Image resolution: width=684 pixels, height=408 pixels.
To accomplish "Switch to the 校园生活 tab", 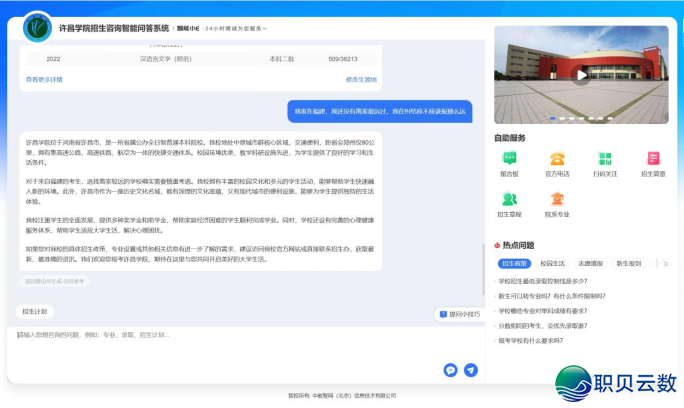I will coord(553,264).
